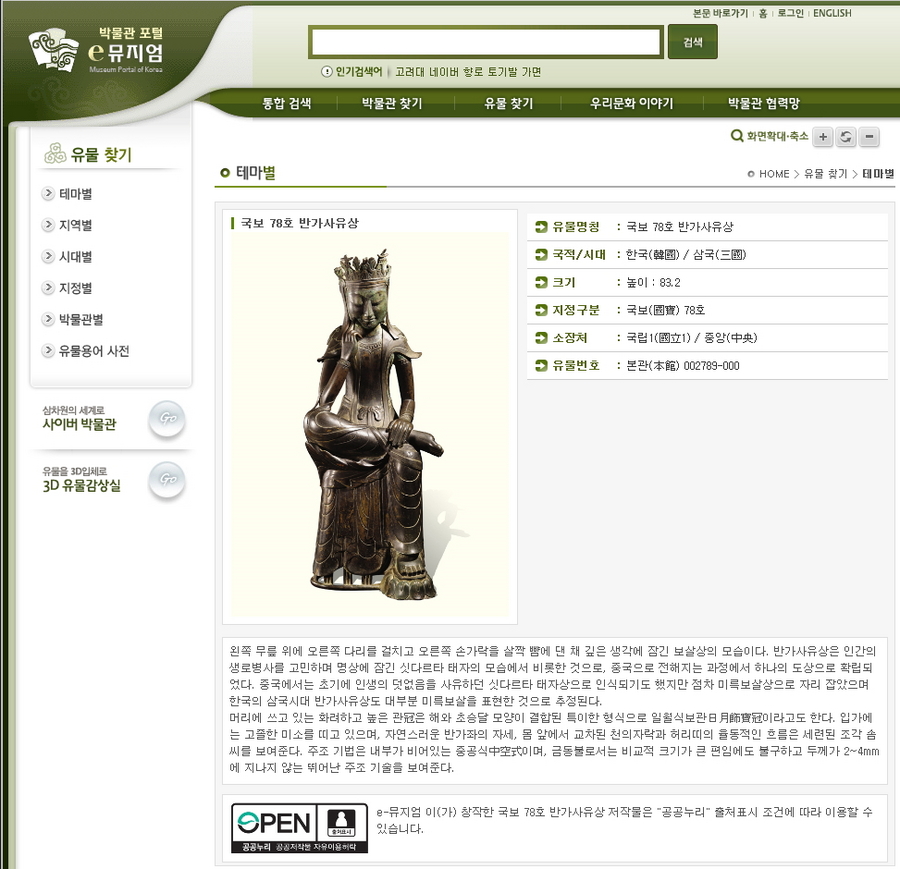Click popular keyword 고려대
900x869 pixels.
pyautogui.click(x=410, y=72)
